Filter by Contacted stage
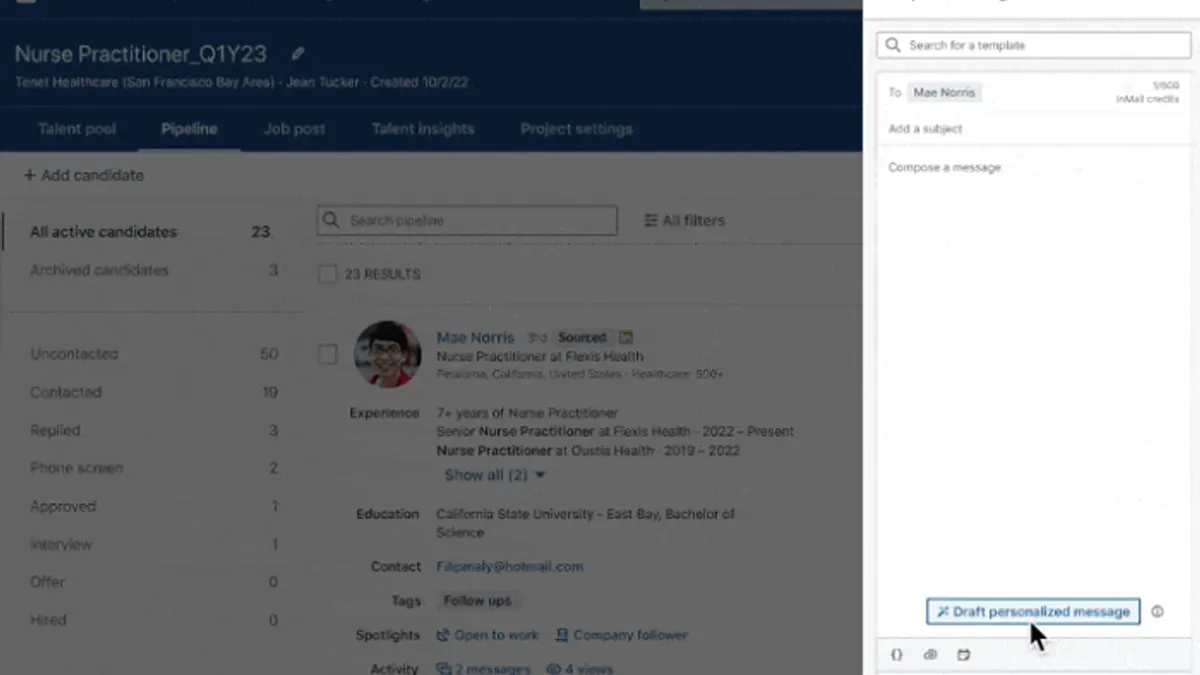Viewport: 1200px width, 675px height. point(153,392)
